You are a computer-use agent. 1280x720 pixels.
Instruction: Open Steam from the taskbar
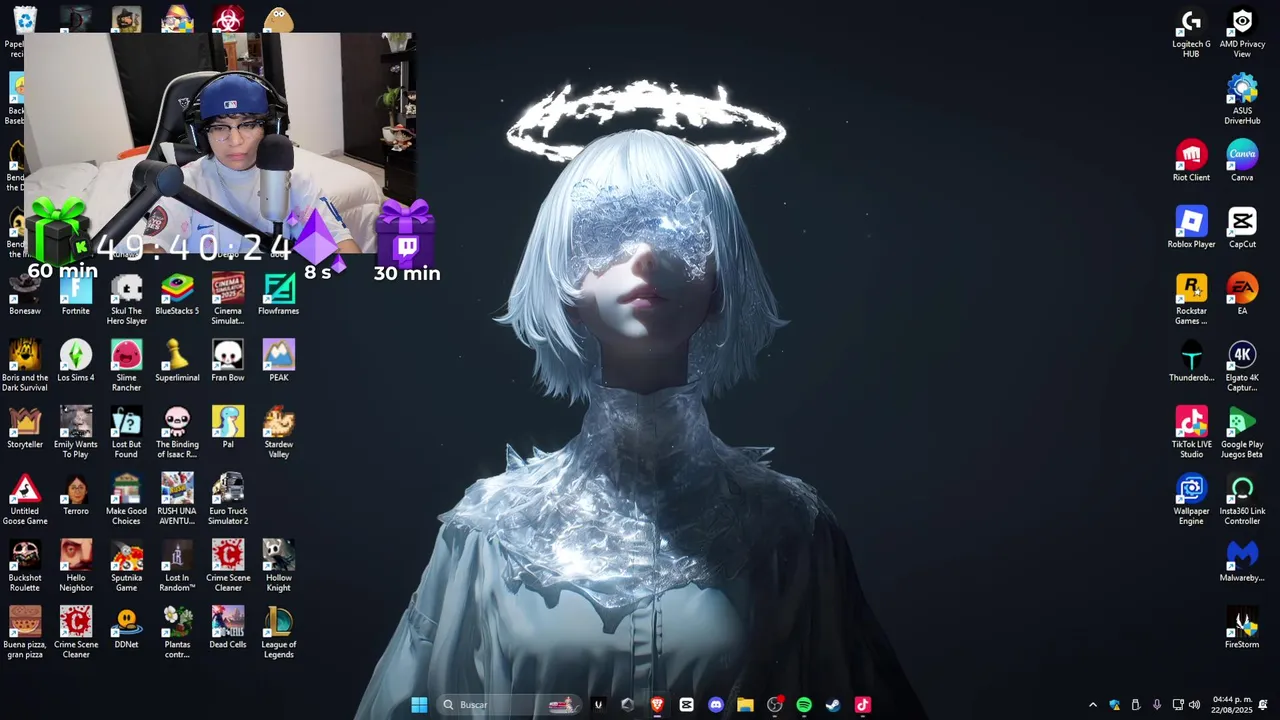pyautogui.click(x=833, y=705)
